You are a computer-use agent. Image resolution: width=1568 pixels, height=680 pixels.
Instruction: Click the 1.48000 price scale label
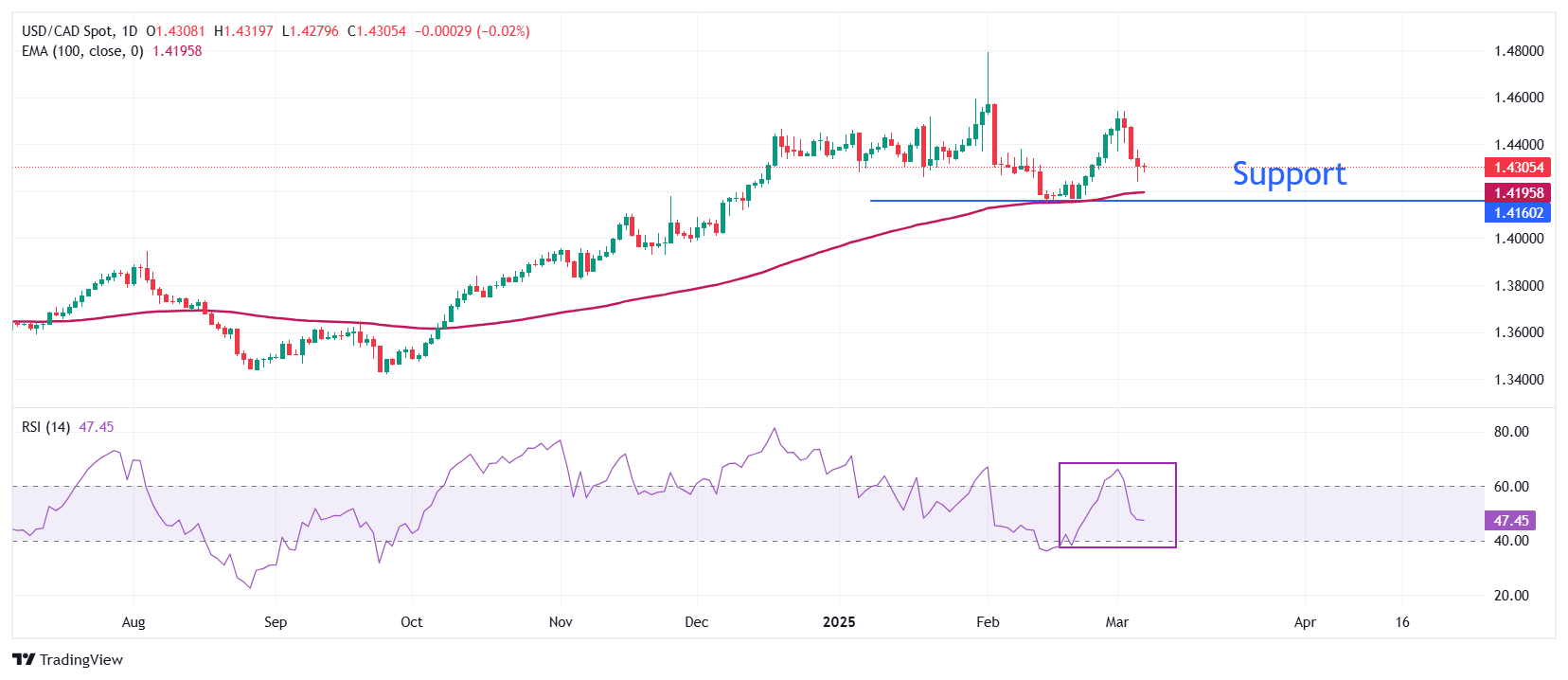pos(1518,51)
